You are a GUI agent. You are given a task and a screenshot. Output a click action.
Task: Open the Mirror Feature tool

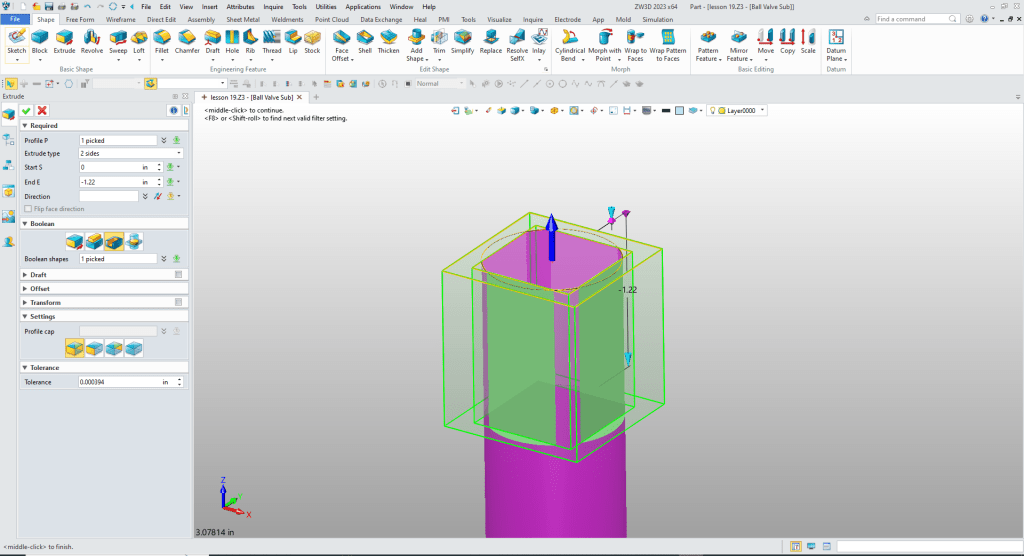(x=739, y=41)
